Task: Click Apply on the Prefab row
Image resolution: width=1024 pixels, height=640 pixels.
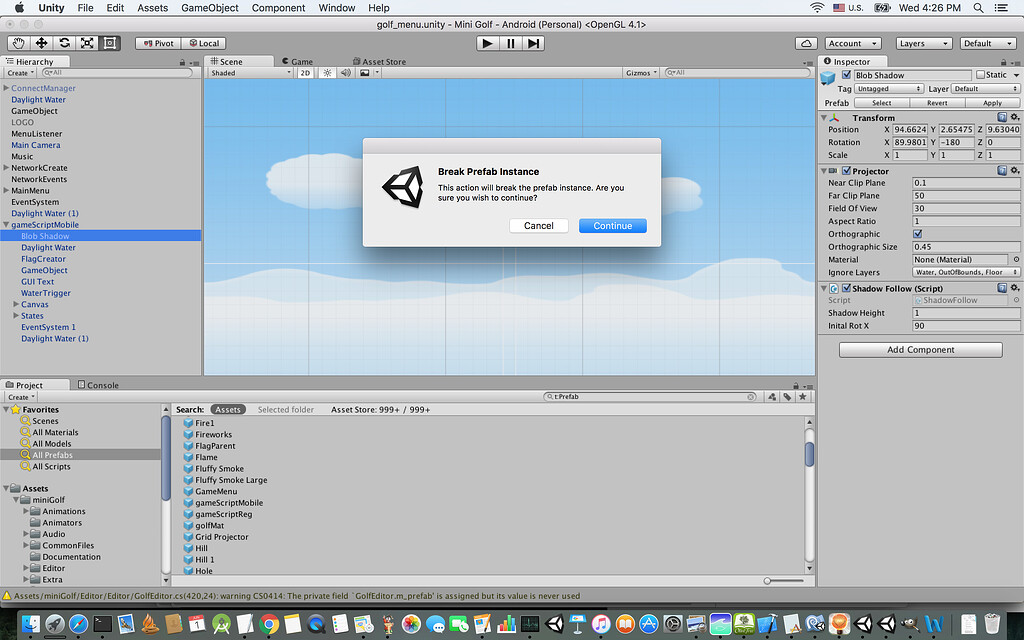Action: (993, 102)
